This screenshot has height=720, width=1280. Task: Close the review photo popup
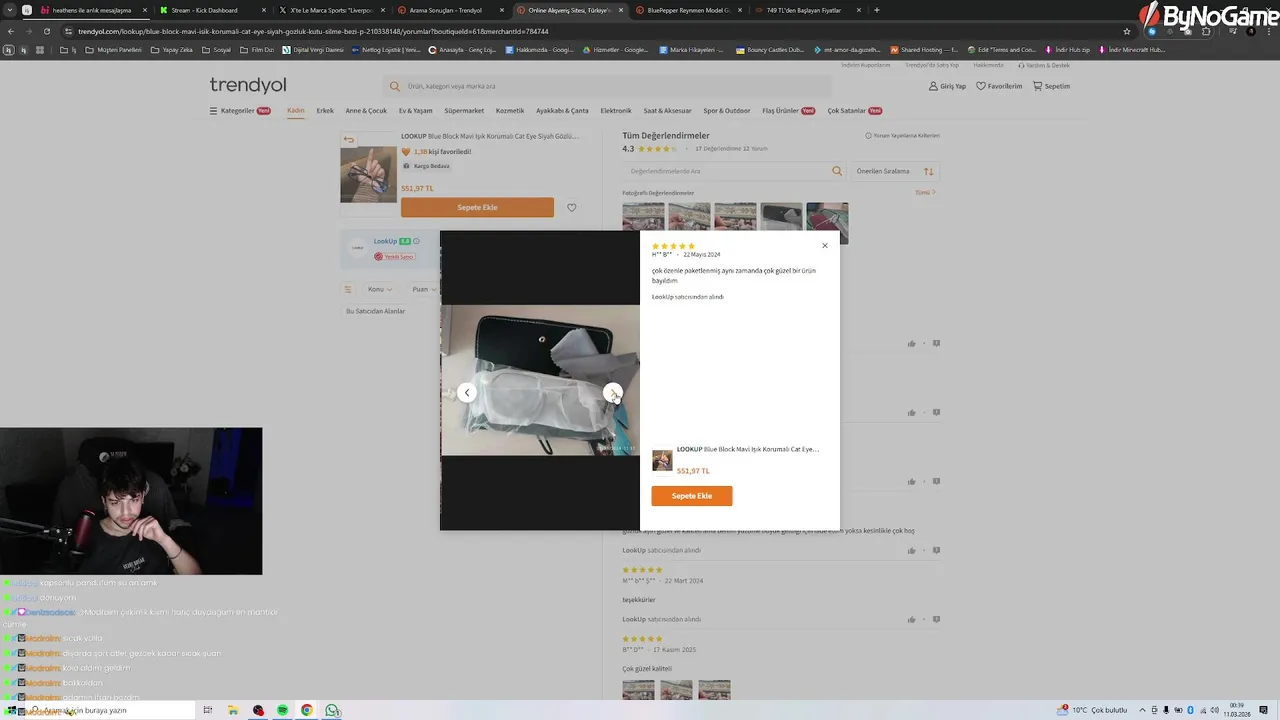825,246
